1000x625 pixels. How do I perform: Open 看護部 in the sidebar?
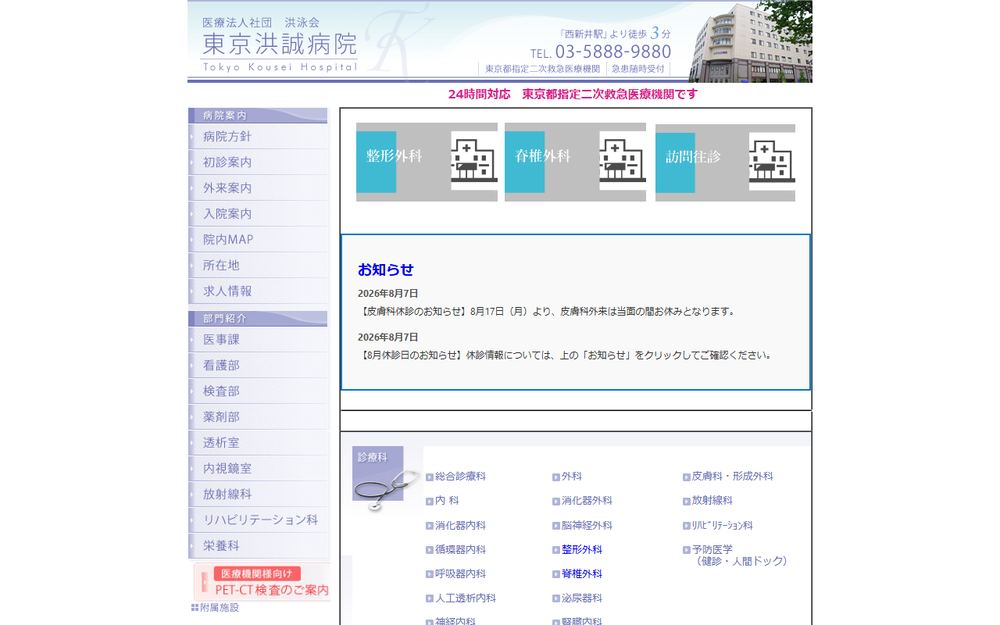[x=258, y=365]
